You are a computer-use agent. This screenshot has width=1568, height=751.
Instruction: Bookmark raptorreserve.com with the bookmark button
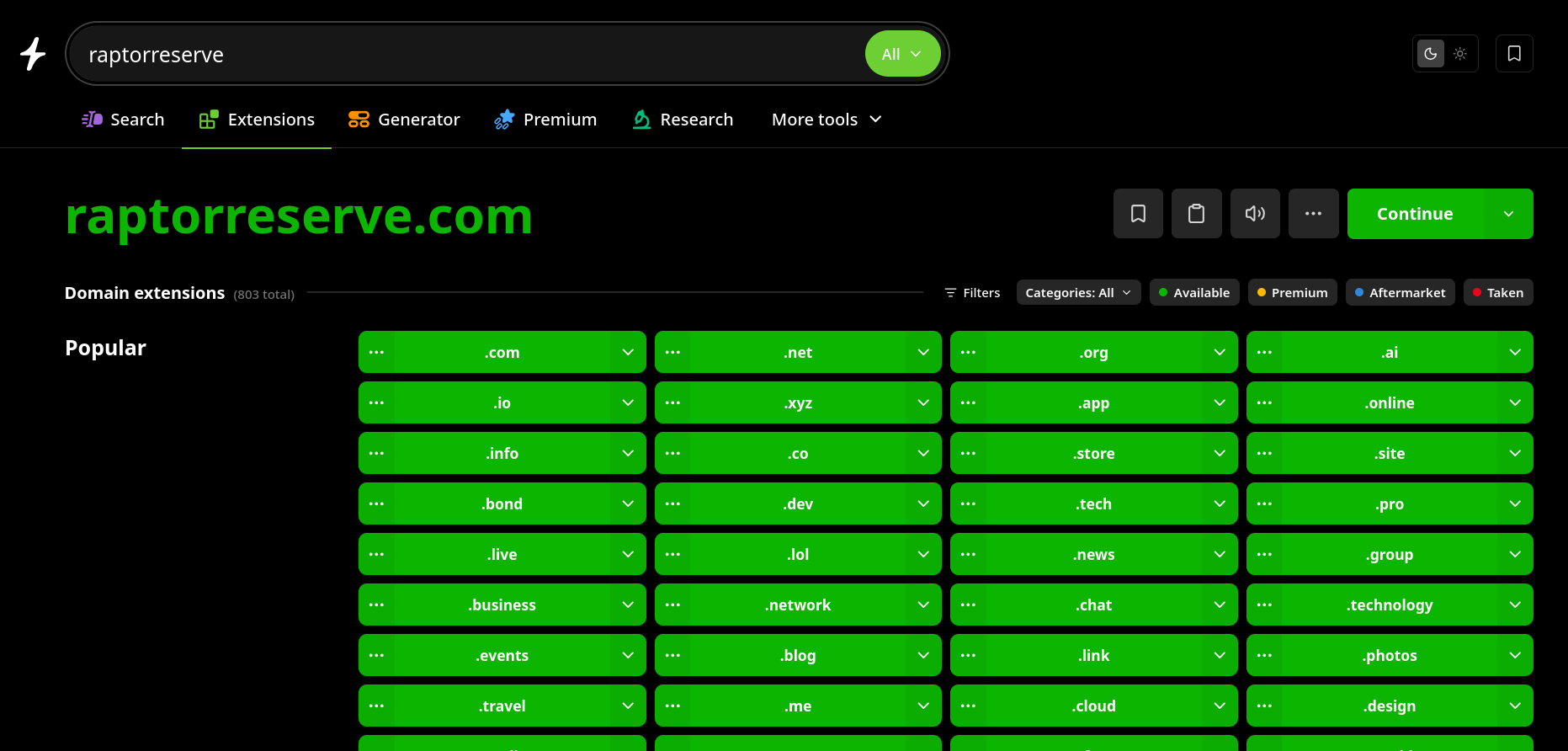coord(1138,214)
